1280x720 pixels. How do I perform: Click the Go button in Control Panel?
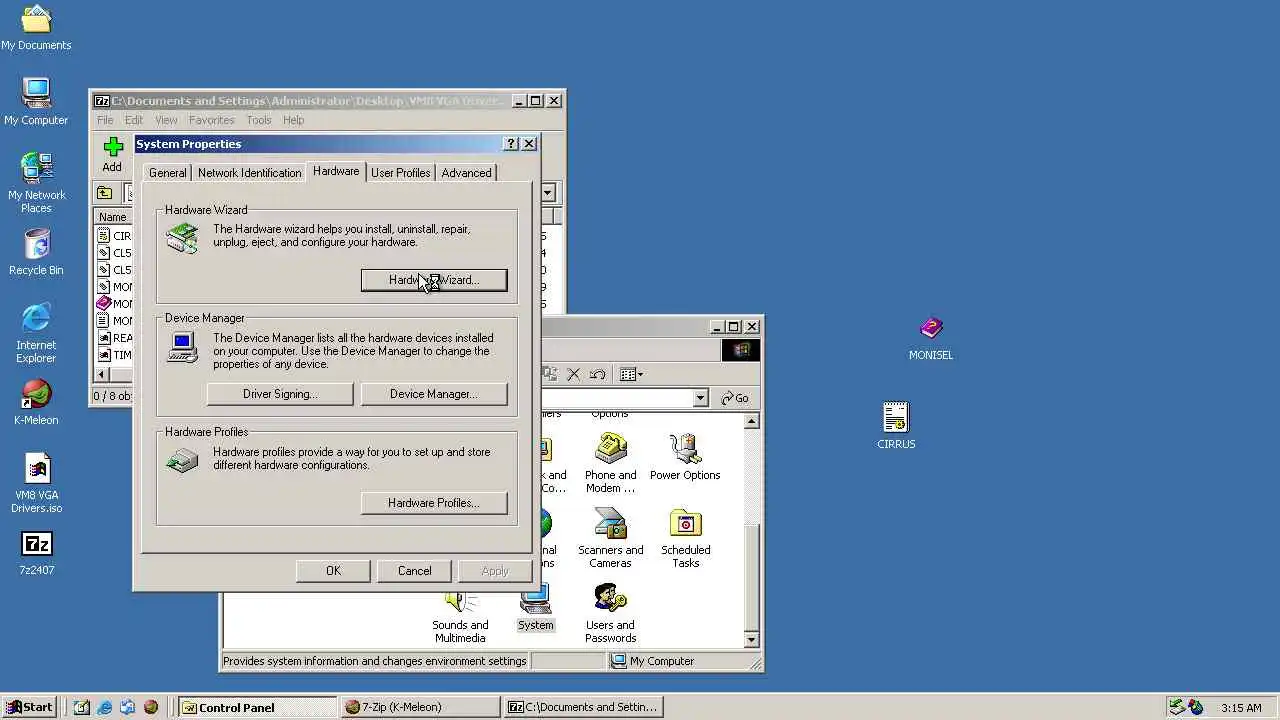pos(735,398)
